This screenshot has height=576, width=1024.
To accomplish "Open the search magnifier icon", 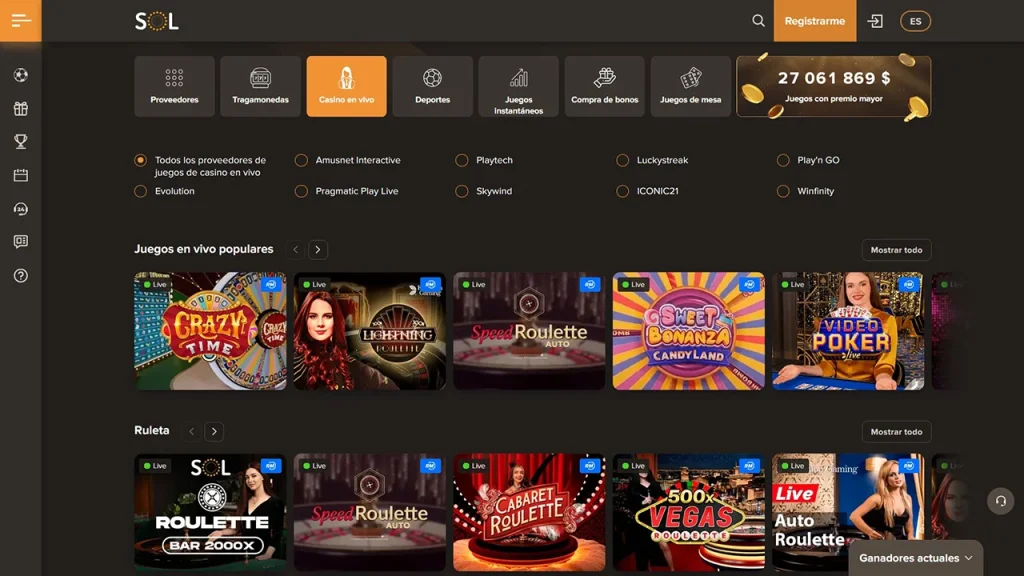I will tap(758, 21).
